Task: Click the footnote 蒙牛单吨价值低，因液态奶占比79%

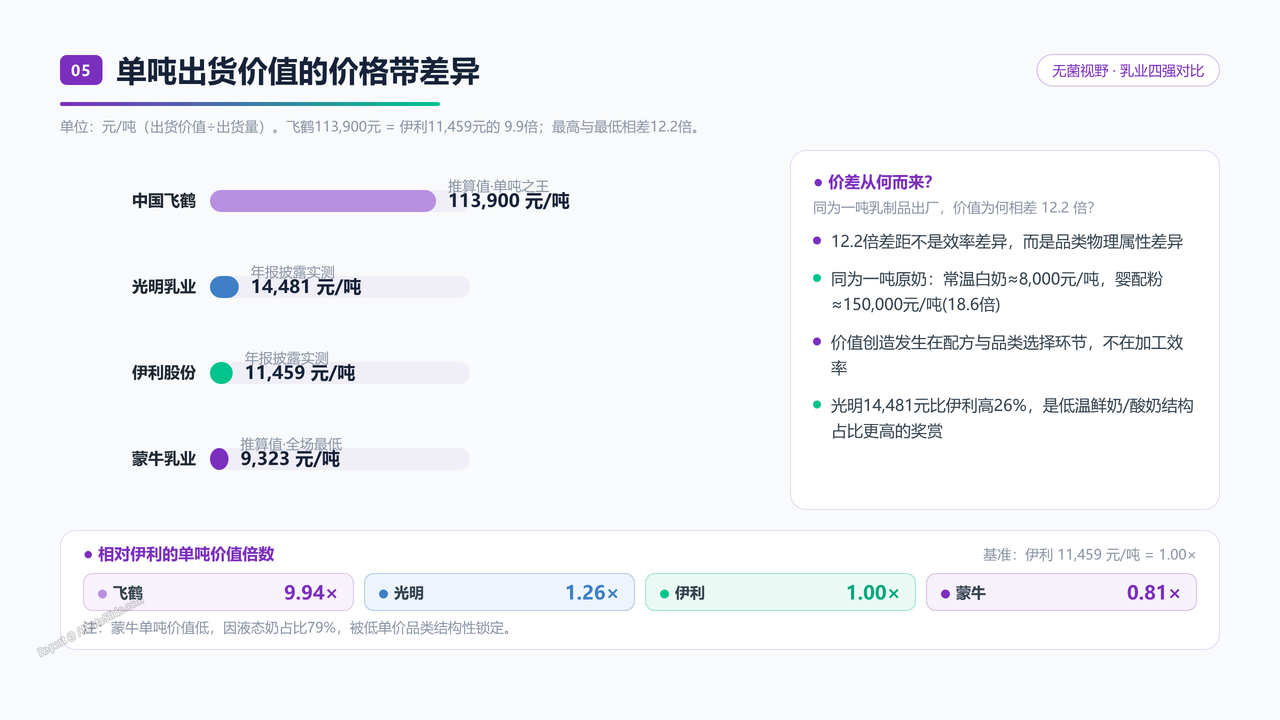Action: point(297,629)
